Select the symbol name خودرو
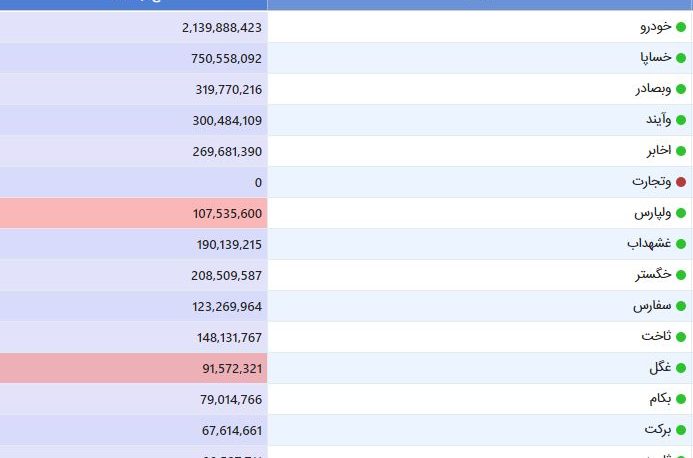The width and height of the screenshot is (693, 458). click(656, 27)
